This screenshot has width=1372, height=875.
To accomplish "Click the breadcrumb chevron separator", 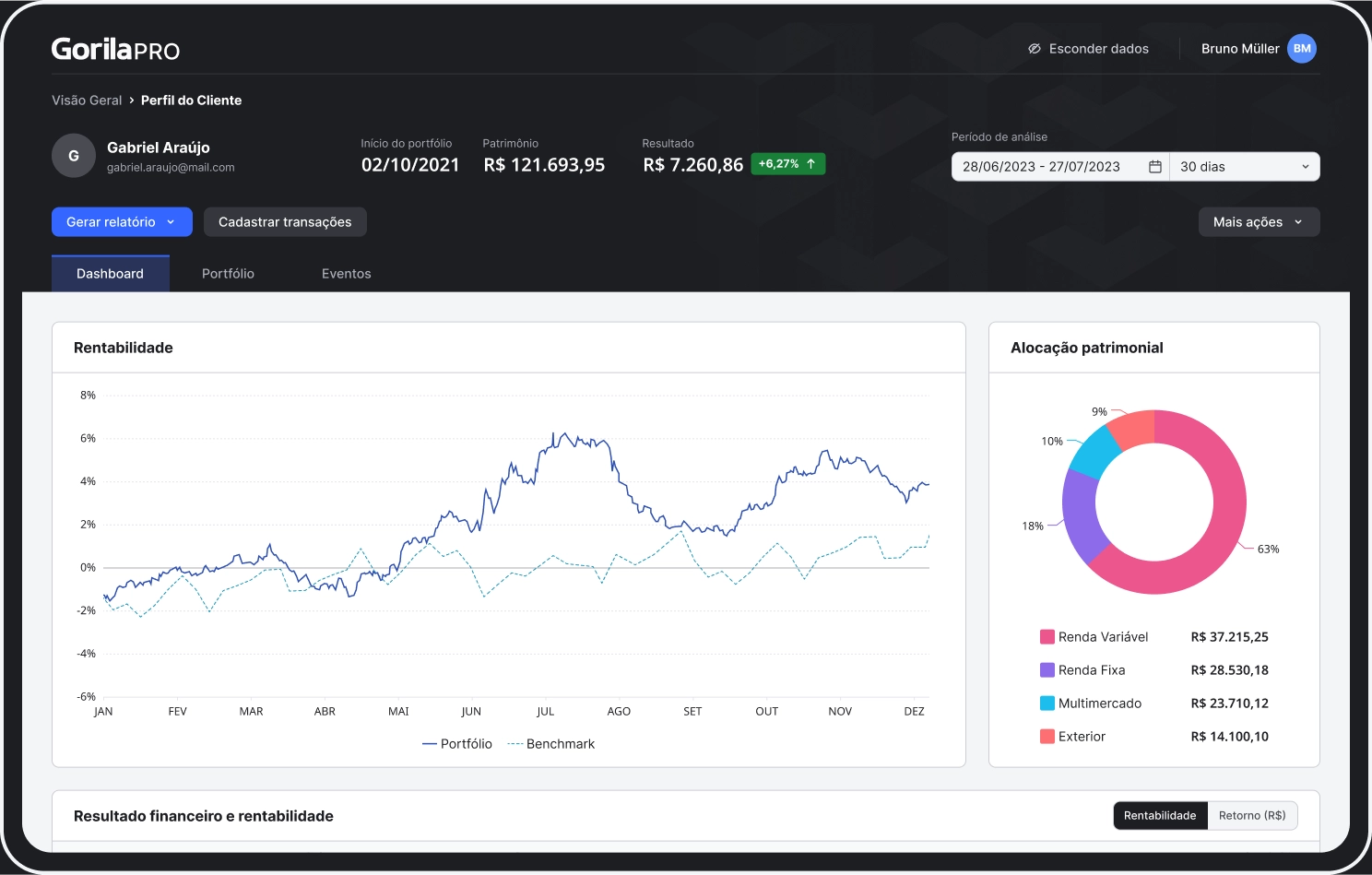I will (x=132, y=101).
